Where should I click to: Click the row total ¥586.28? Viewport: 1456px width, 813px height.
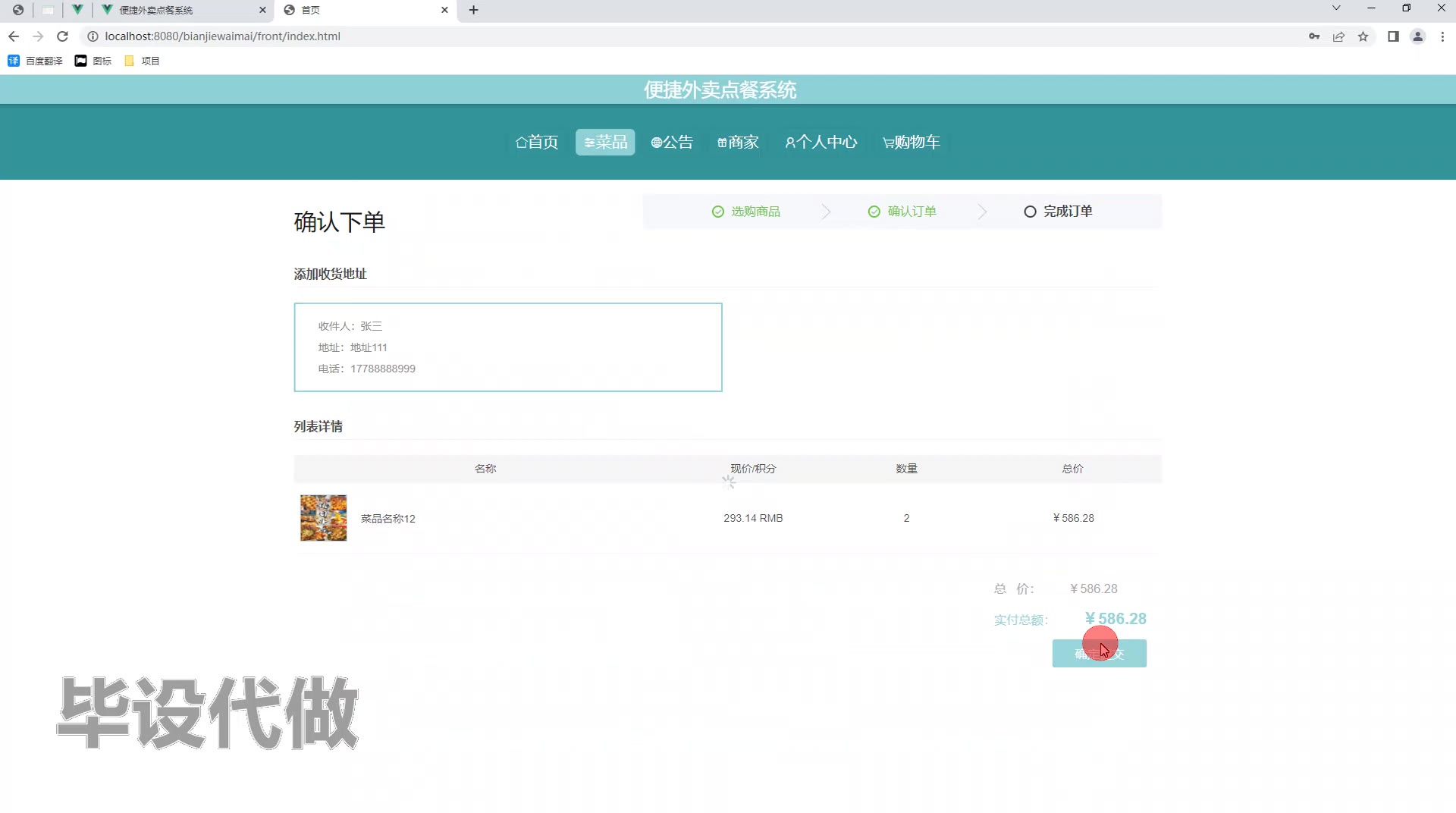pyautogui.click(x=1073, y=518)
